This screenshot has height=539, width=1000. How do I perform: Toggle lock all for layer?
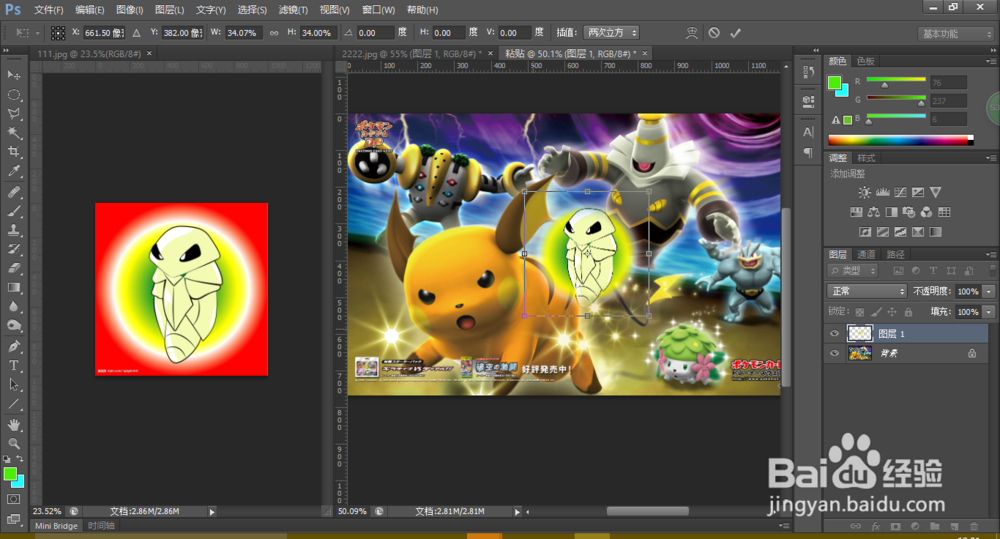(908, 312)
